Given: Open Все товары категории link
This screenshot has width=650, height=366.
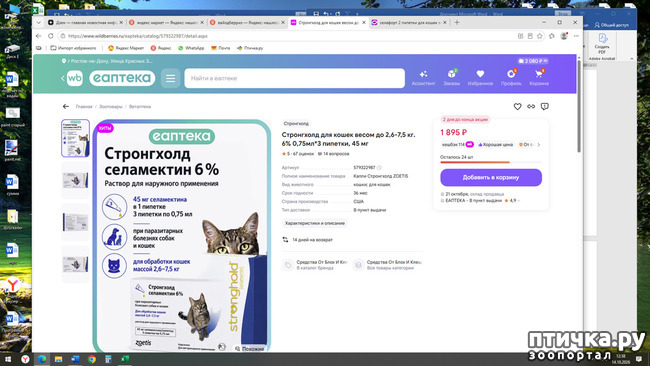Looking at the screenshot, I should tap(389, 265).
